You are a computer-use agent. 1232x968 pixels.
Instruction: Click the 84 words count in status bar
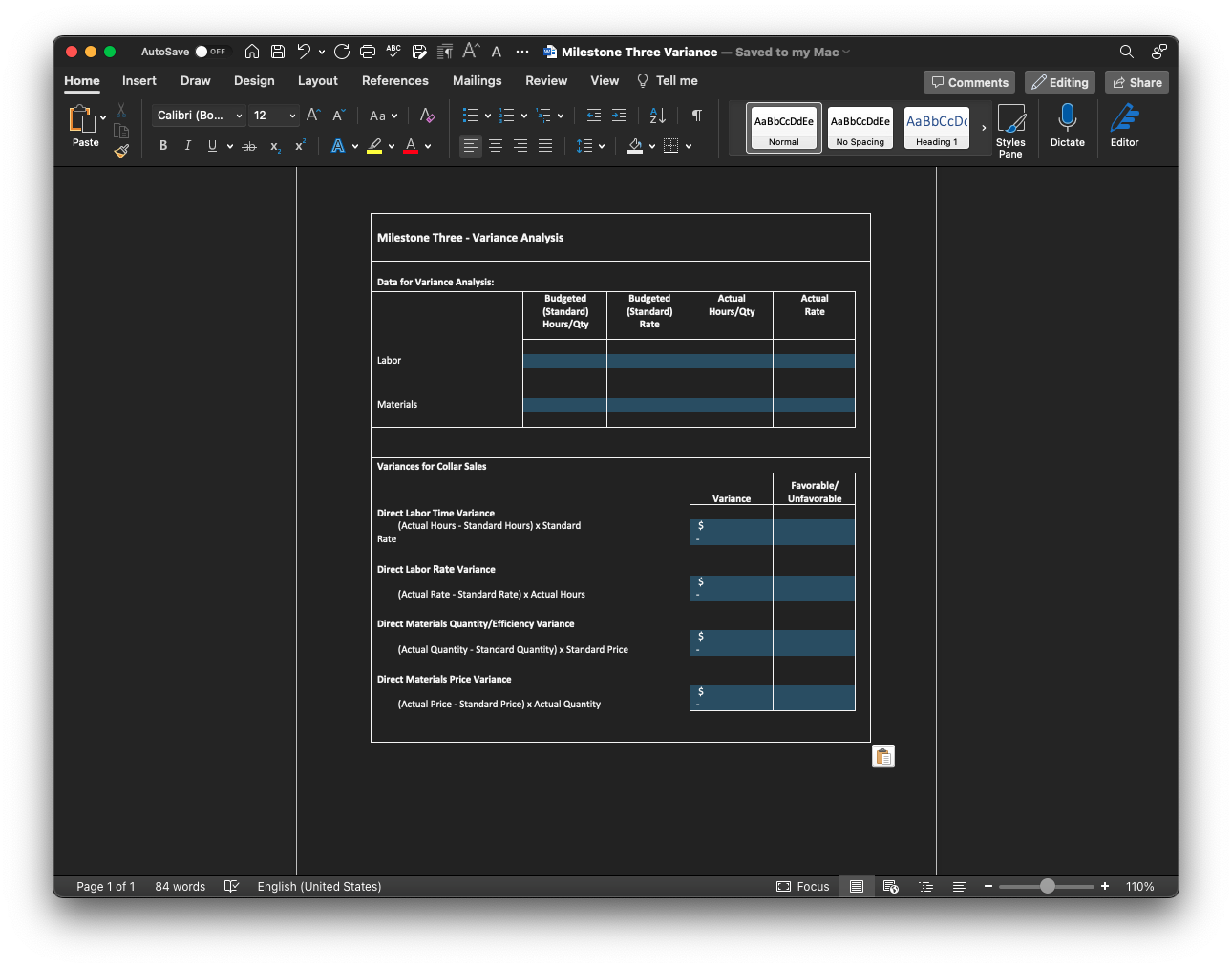[x=181, y=887]
